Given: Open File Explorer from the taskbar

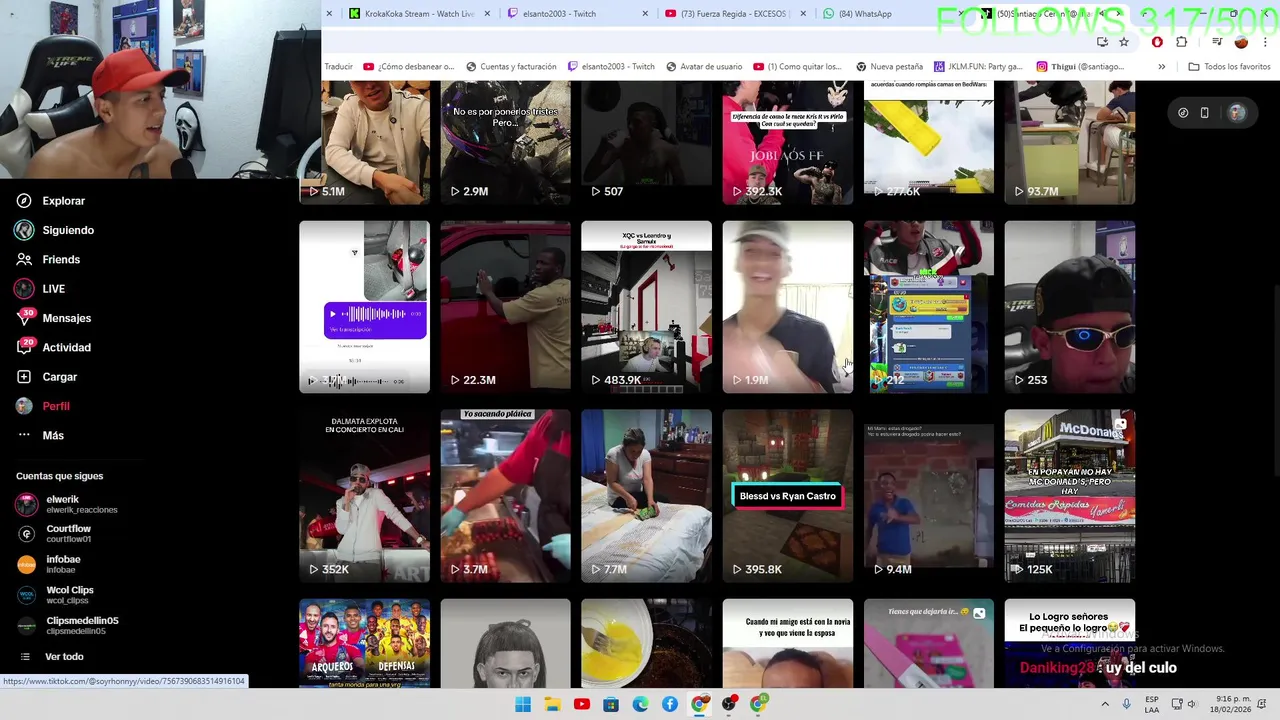Looking at the screenshot, I should [552, 705].
